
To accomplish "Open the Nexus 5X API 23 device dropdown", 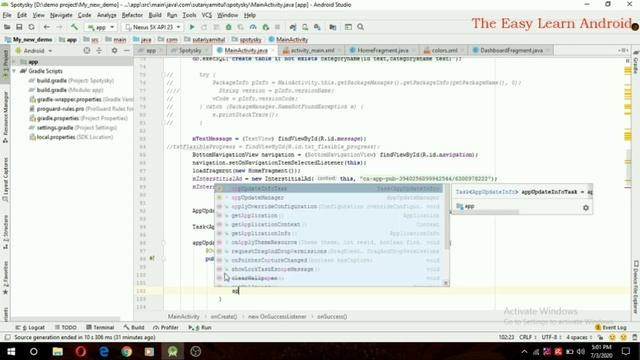I will coord(153,27).
